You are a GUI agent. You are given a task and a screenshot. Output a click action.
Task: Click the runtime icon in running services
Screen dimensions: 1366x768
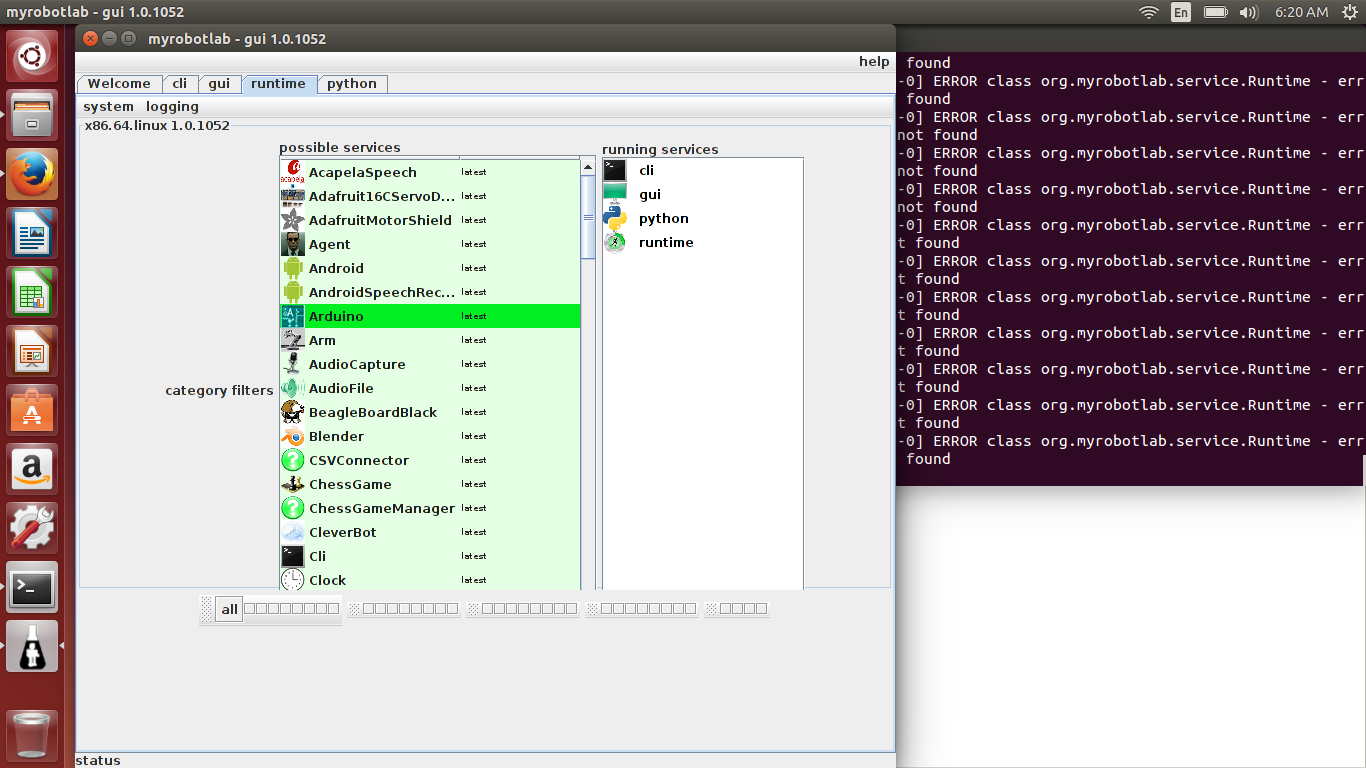(x=615, y=242)
